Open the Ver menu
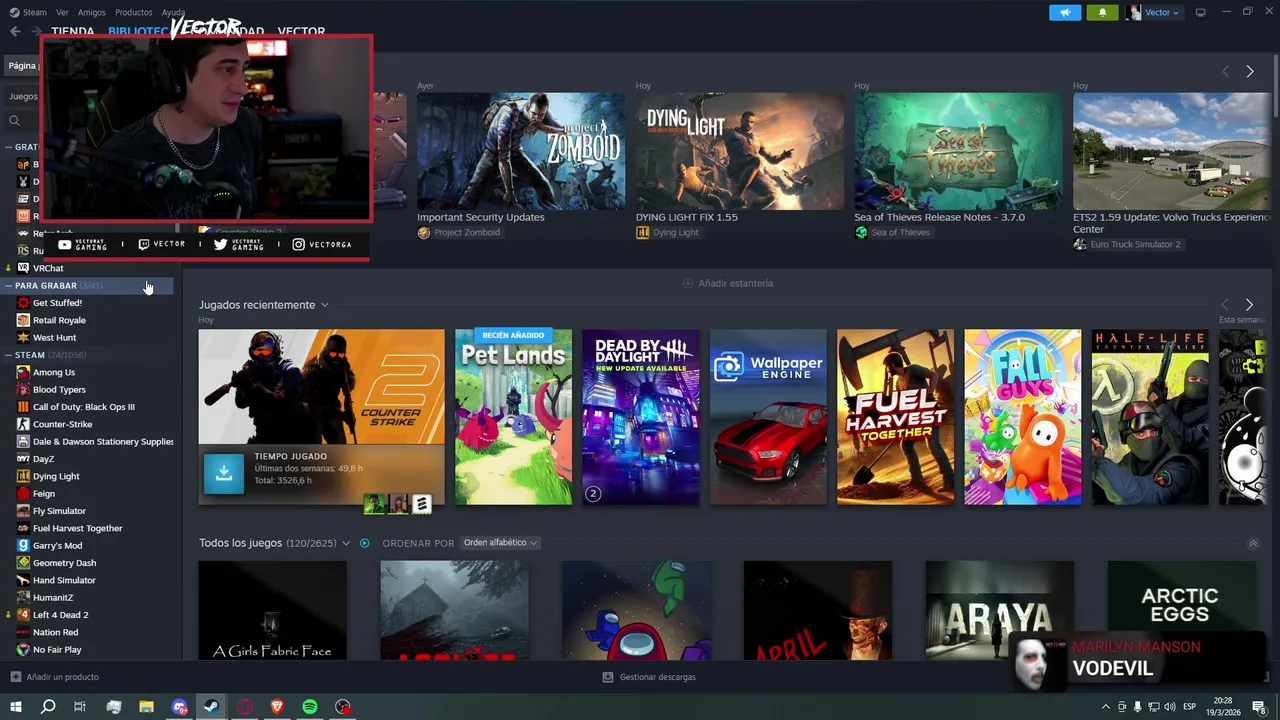1280x720 pixels. [62, 12]
